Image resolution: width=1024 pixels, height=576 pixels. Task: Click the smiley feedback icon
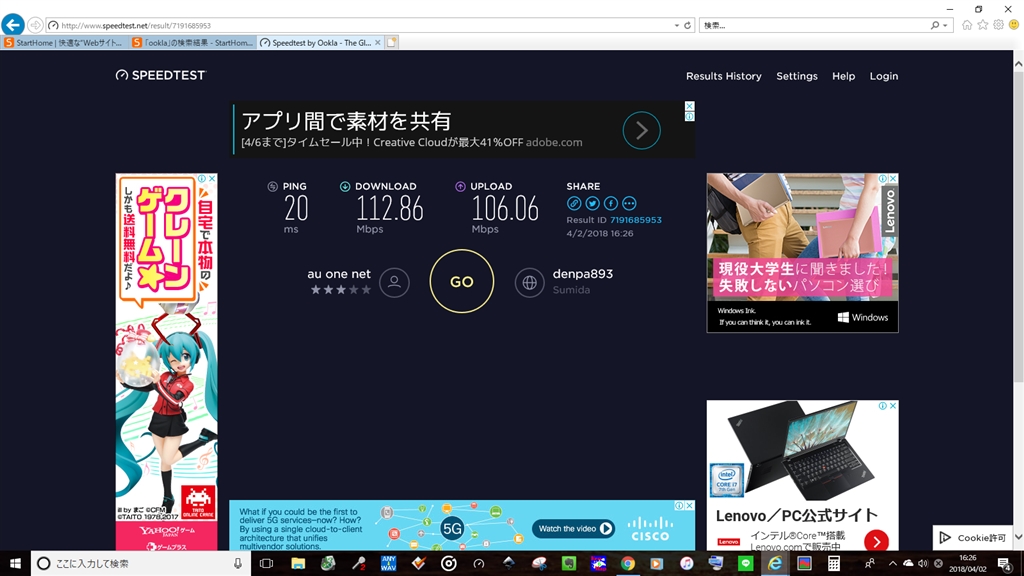(x=1014, y=25)
